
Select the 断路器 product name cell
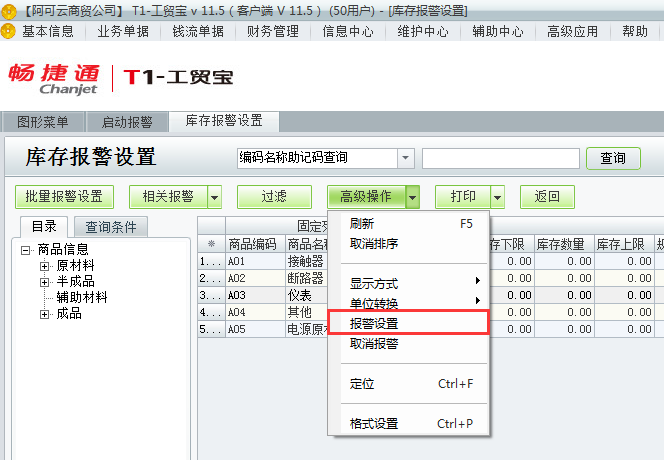coord(307,278)
